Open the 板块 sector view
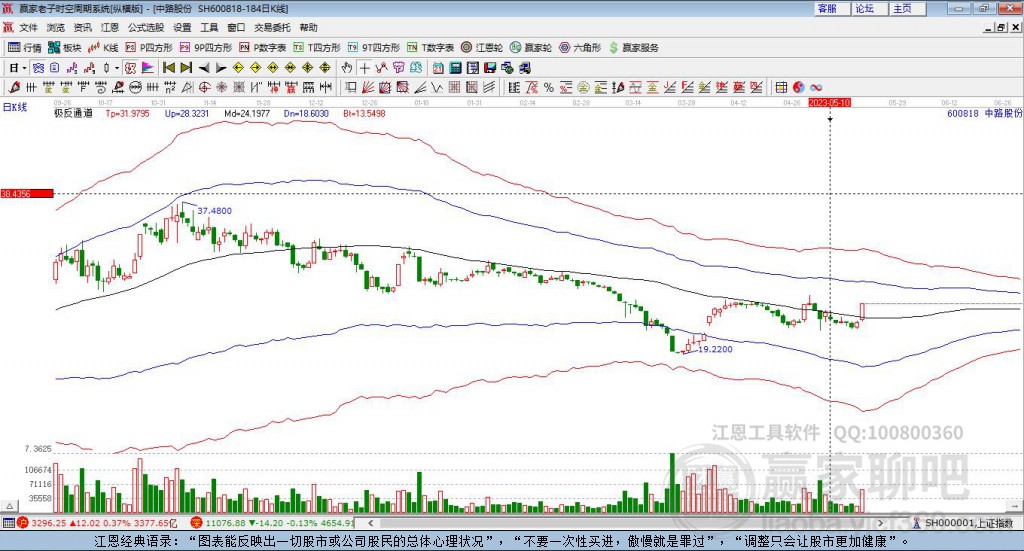This screenshot has width=1024, height=551. tap(64, 48)
